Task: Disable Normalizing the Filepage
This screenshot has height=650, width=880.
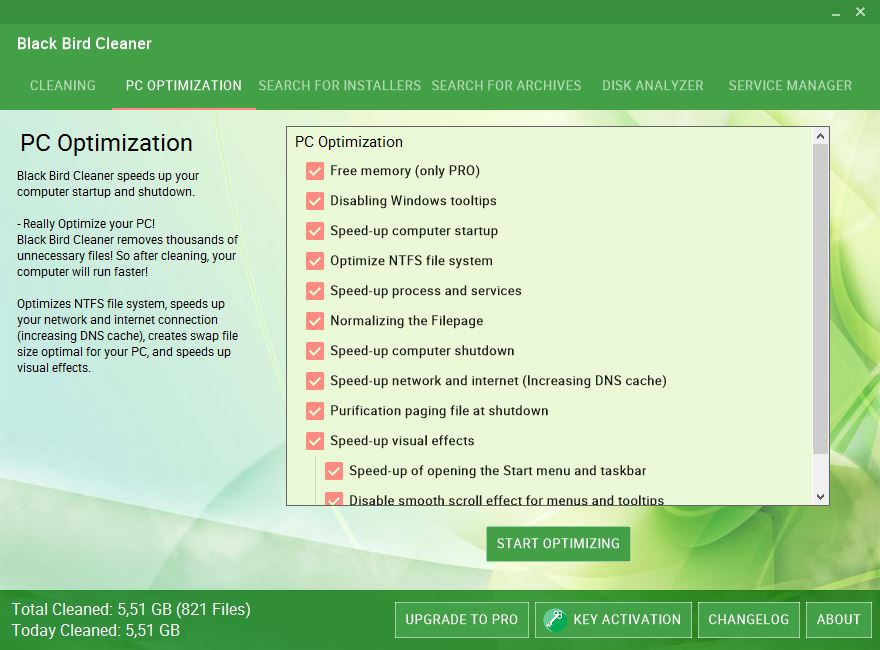Action: tap(315, 320)
